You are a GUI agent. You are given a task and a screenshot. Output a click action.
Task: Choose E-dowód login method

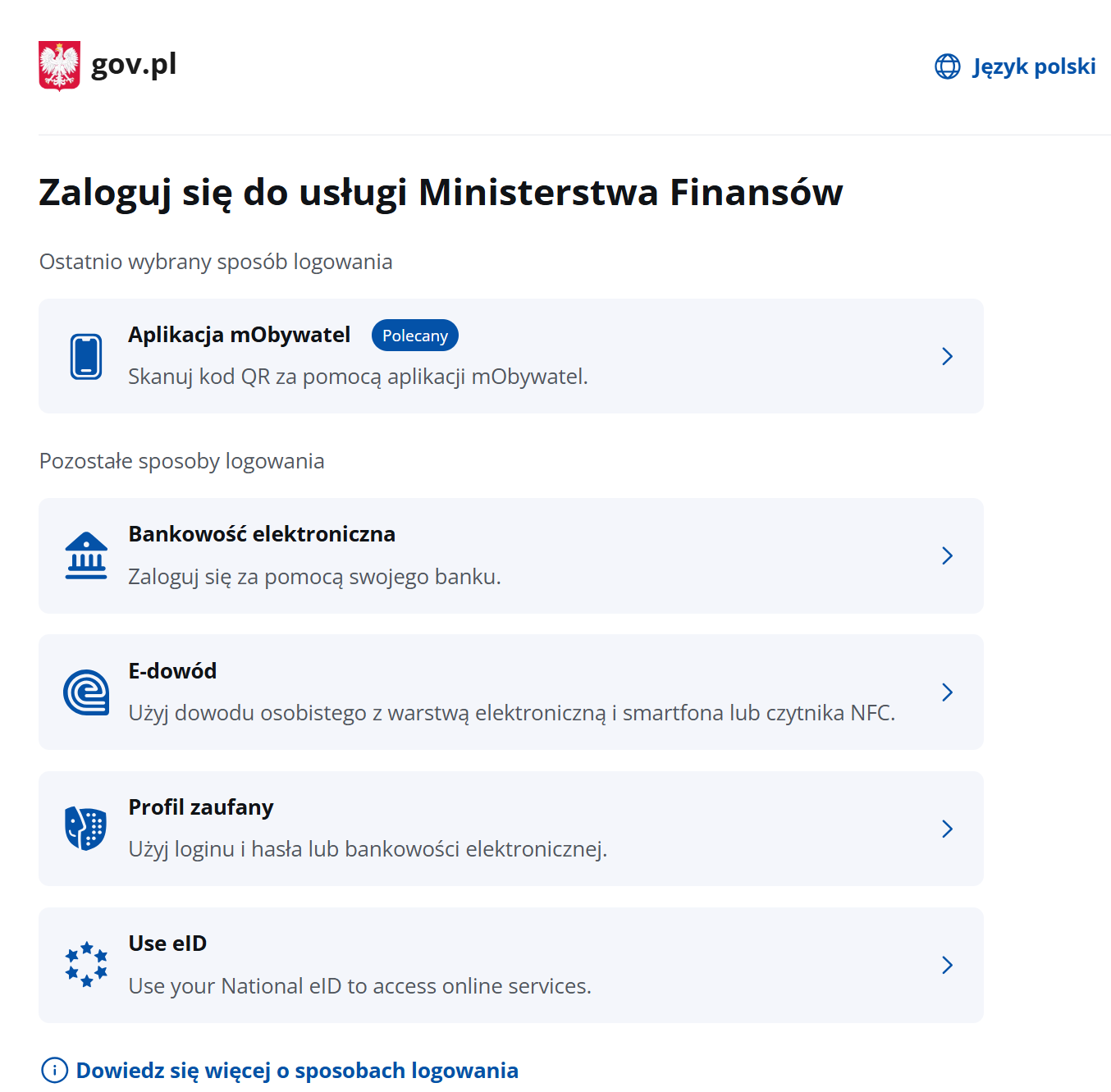coord(511,692)
